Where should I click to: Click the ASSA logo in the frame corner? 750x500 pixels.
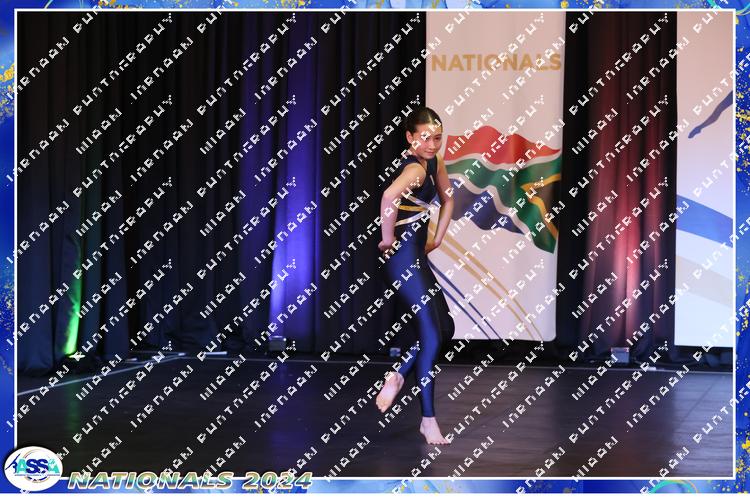(x=33, y=469)
